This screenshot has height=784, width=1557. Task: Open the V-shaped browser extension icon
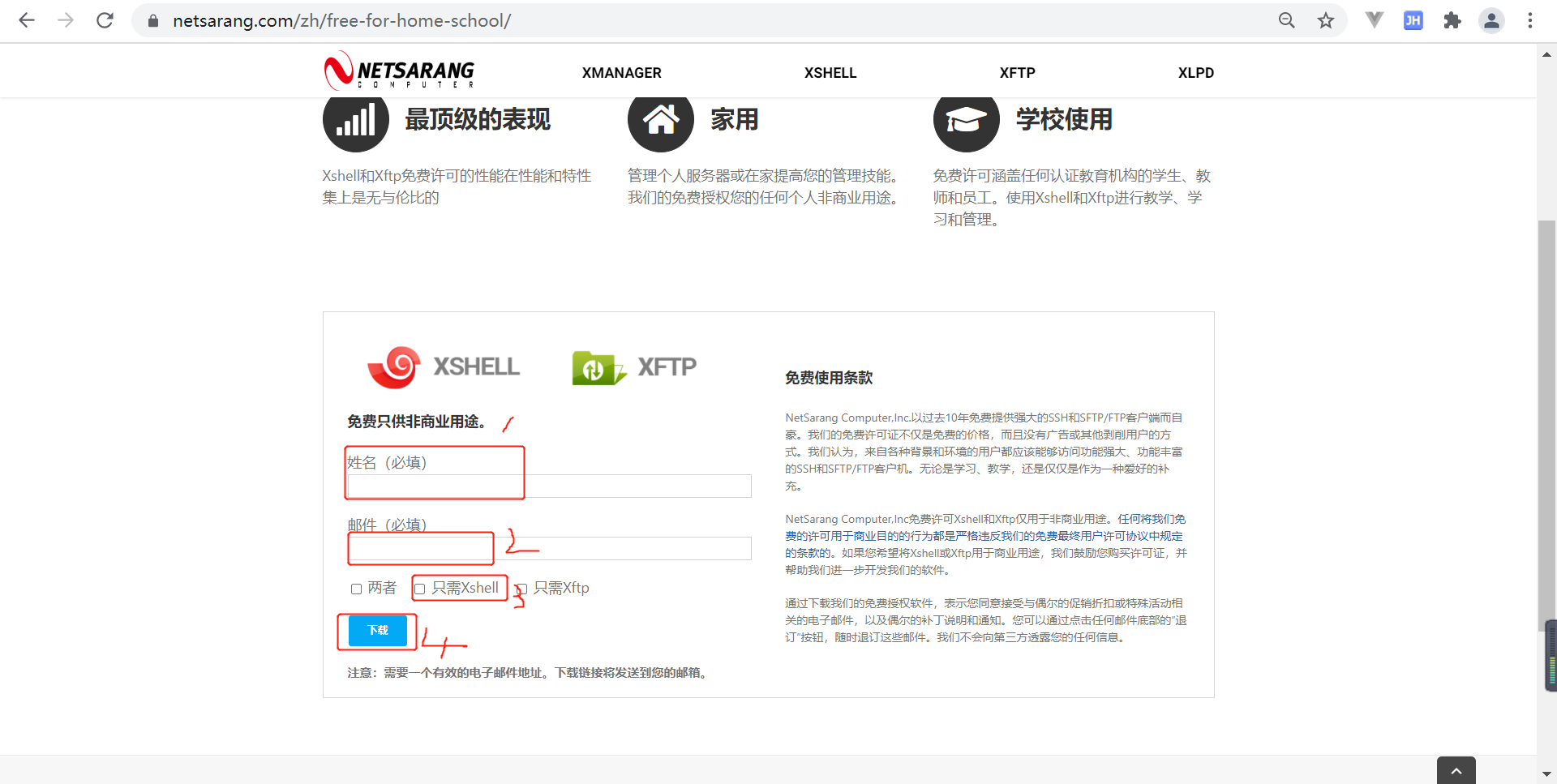(1374, 20)
